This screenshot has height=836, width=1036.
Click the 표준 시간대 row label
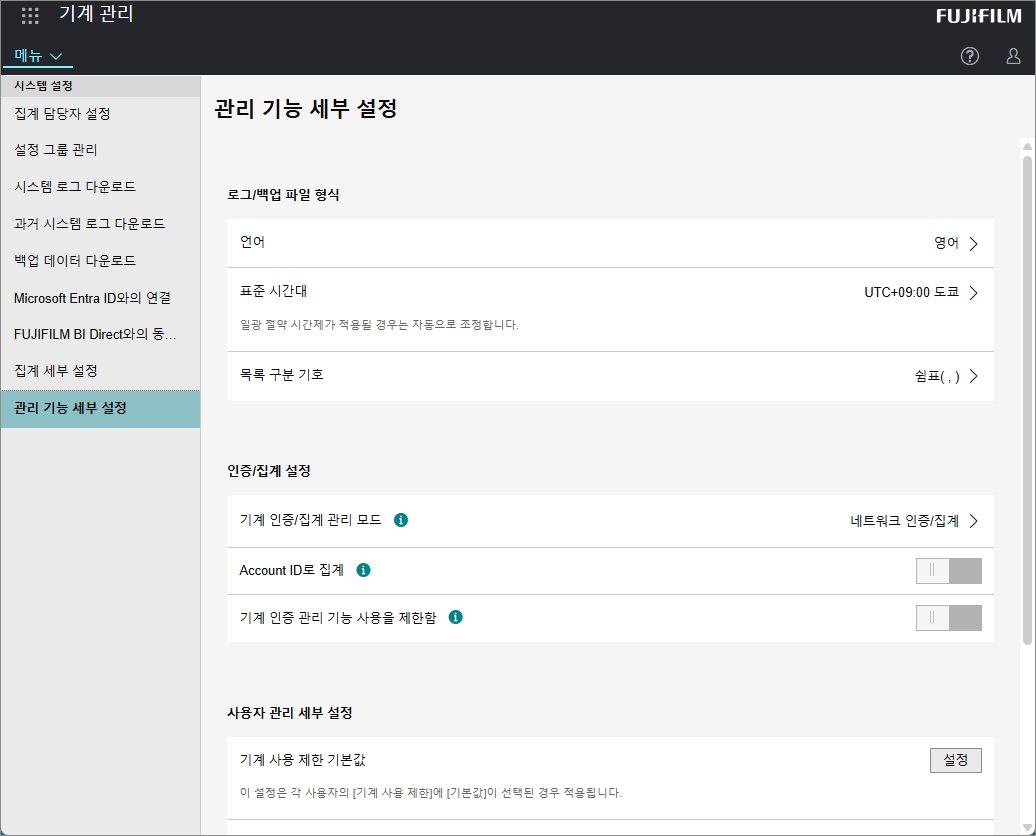click(274, 291)
